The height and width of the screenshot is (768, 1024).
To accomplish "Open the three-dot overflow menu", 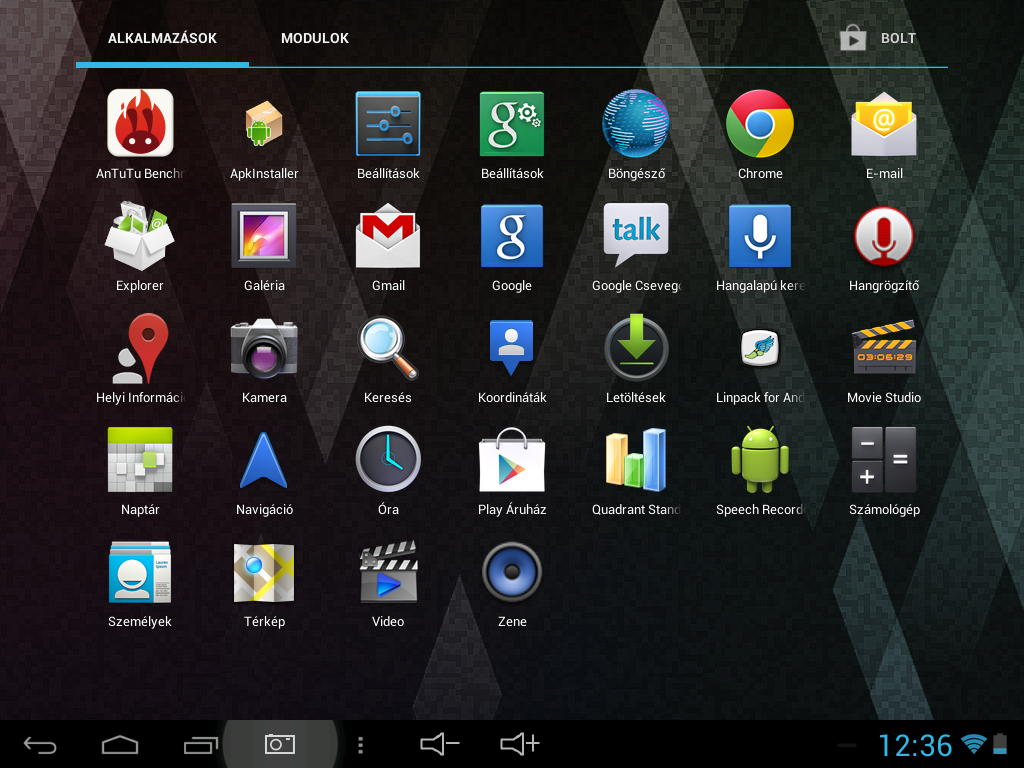I will point(360,745).
